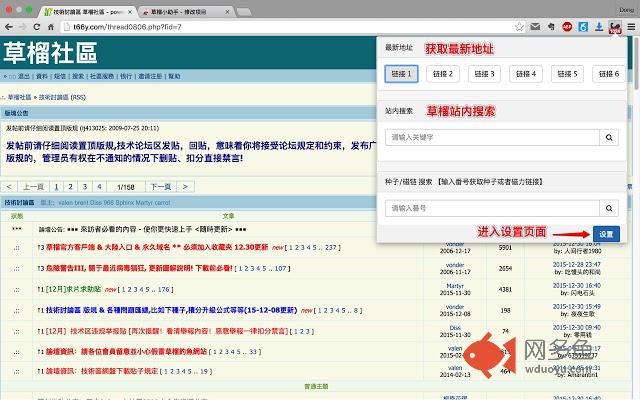Click the 链接 4 button
This screenshot has height=400, width=640.
[526, 74]
